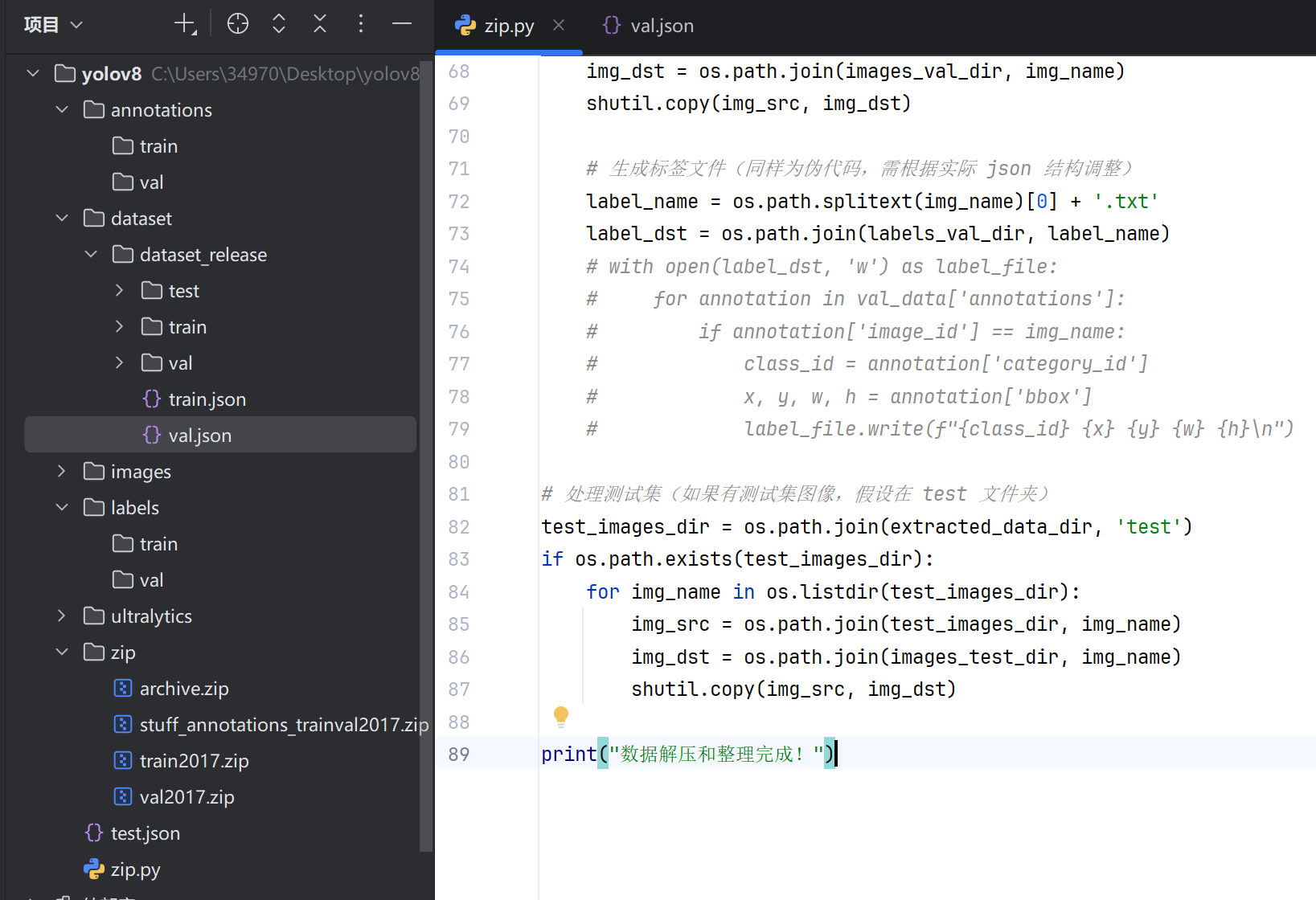Select stuff_annotations_trainval2017.zip file
1316x900 pixels.
[x=220, y=725]
